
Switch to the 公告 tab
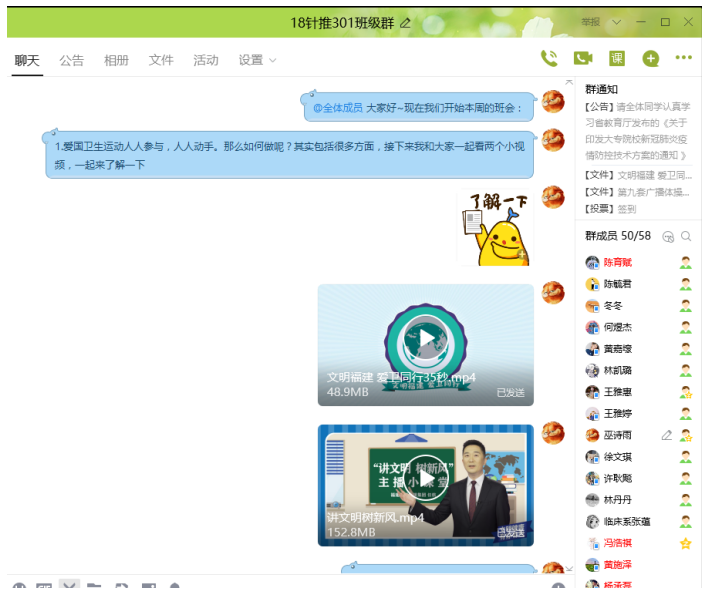72,60
